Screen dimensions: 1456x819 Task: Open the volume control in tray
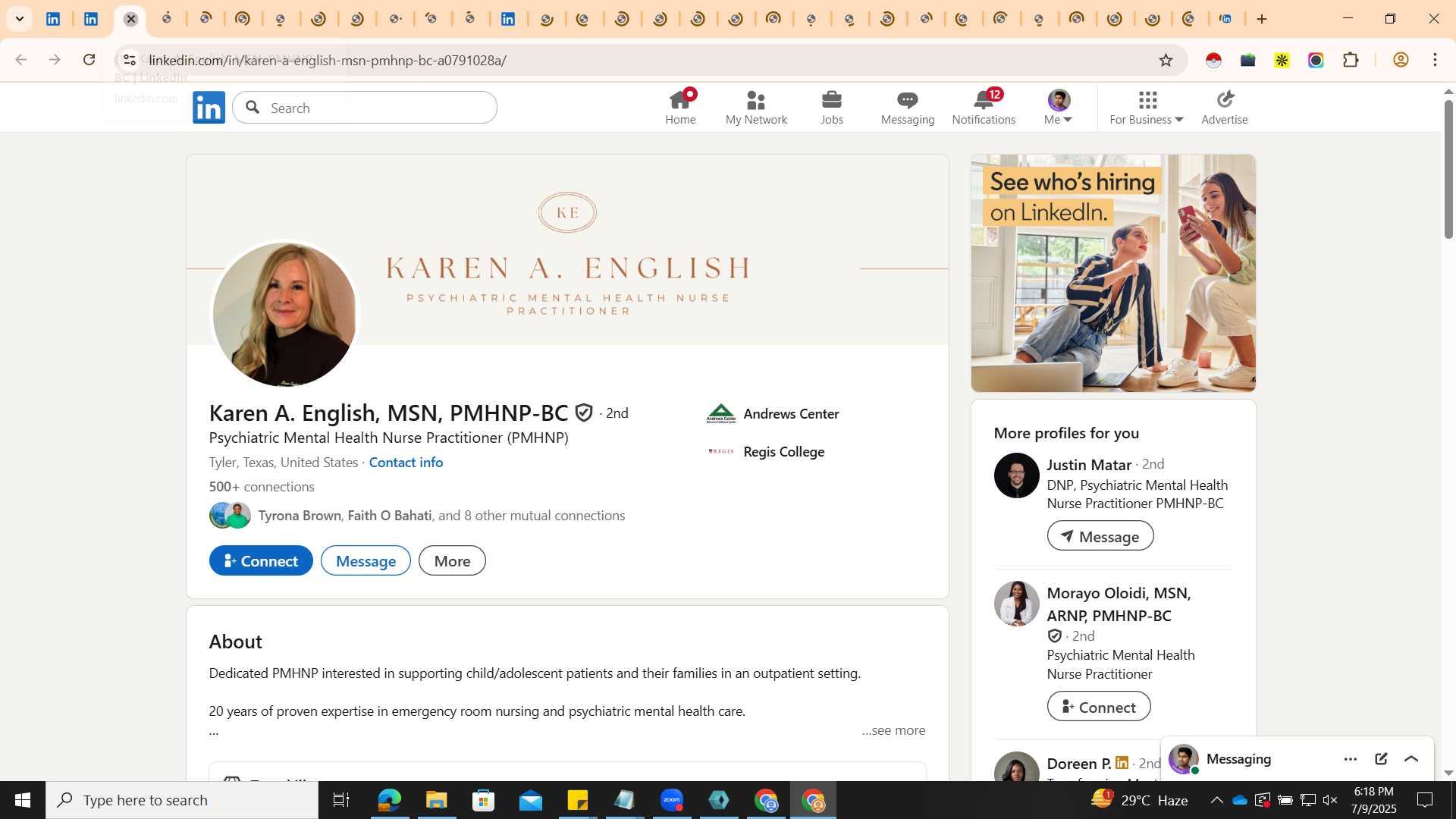[1330, 800]
